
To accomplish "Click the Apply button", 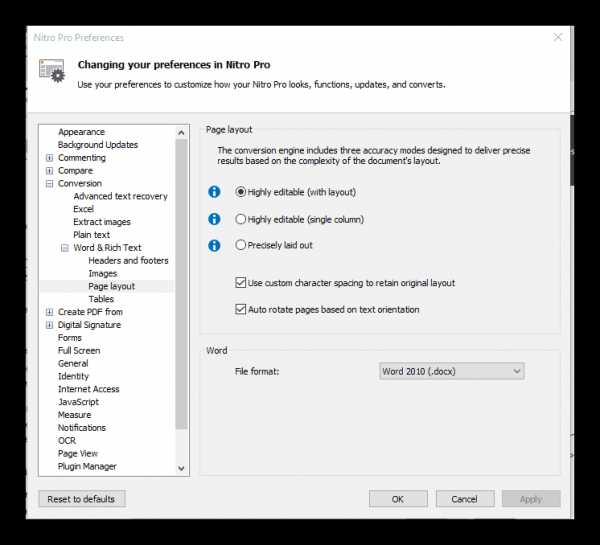I will [x=531, y=499].
